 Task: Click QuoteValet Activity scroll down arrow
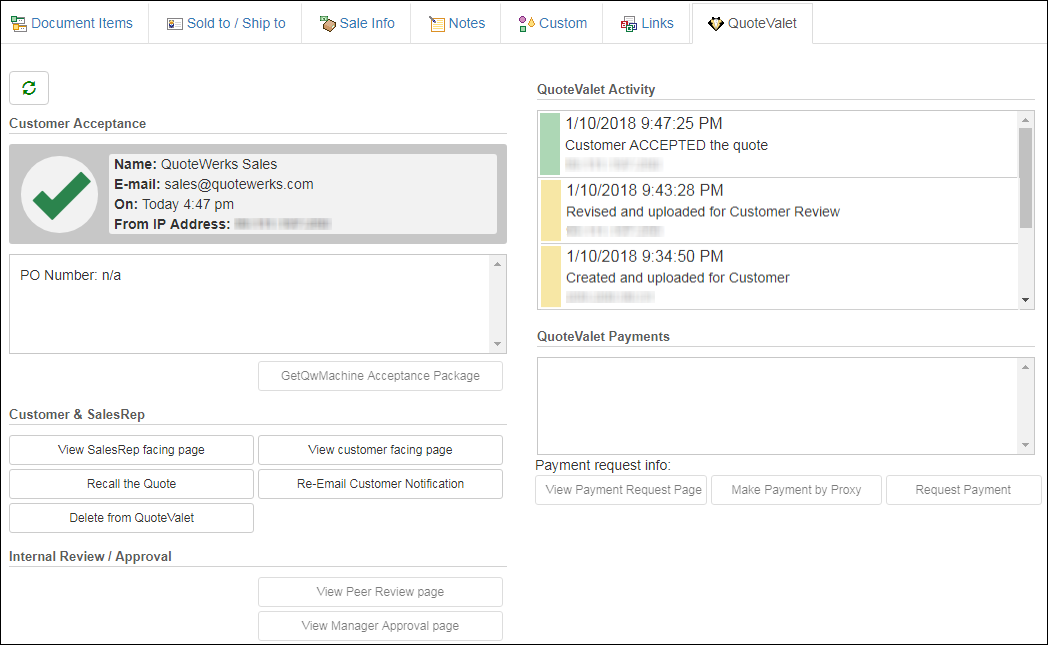tap(1025, 300)
